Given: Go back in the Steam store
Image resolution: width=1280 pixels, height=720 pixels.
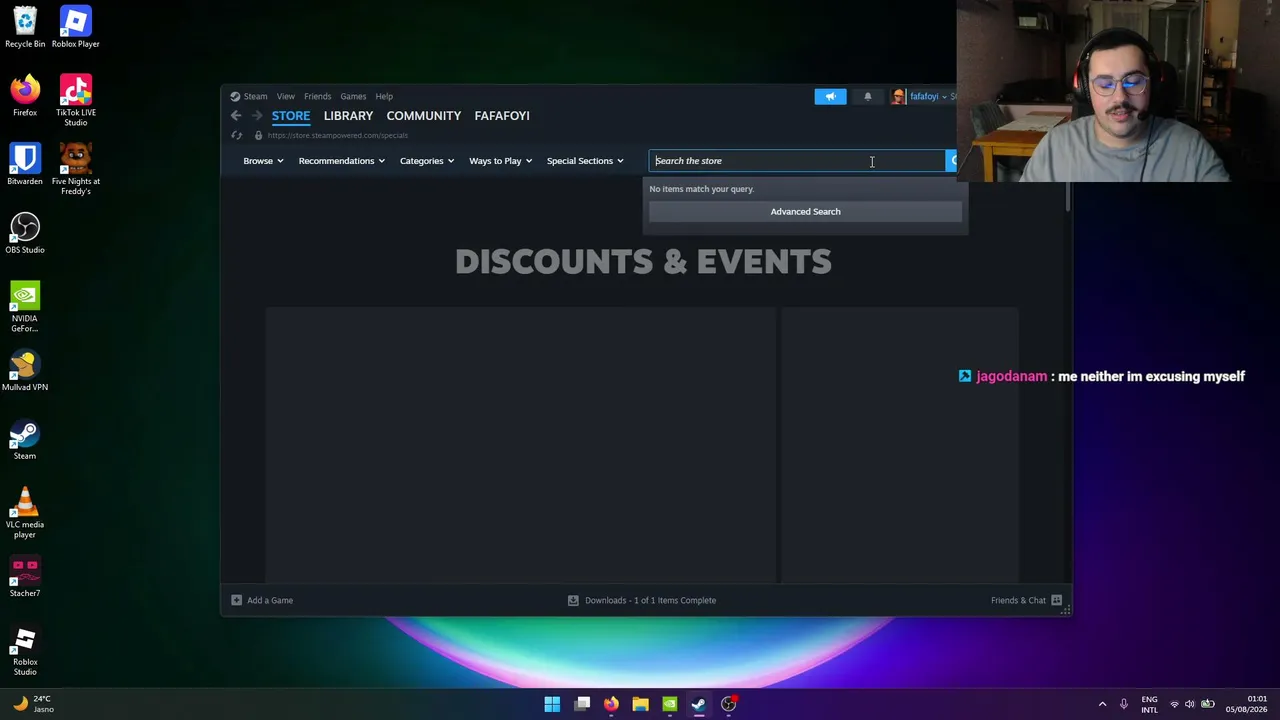Looking at the screenshot, I should click(236, 116).
